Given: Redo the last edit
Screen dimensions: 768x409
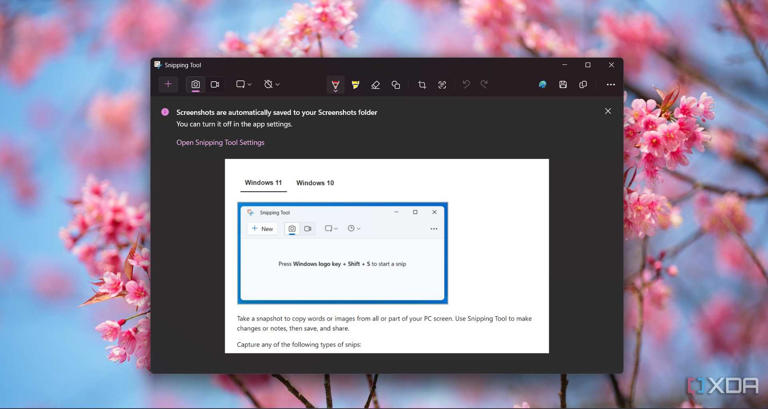Looking at the screenshot, I should coord(484,85).
